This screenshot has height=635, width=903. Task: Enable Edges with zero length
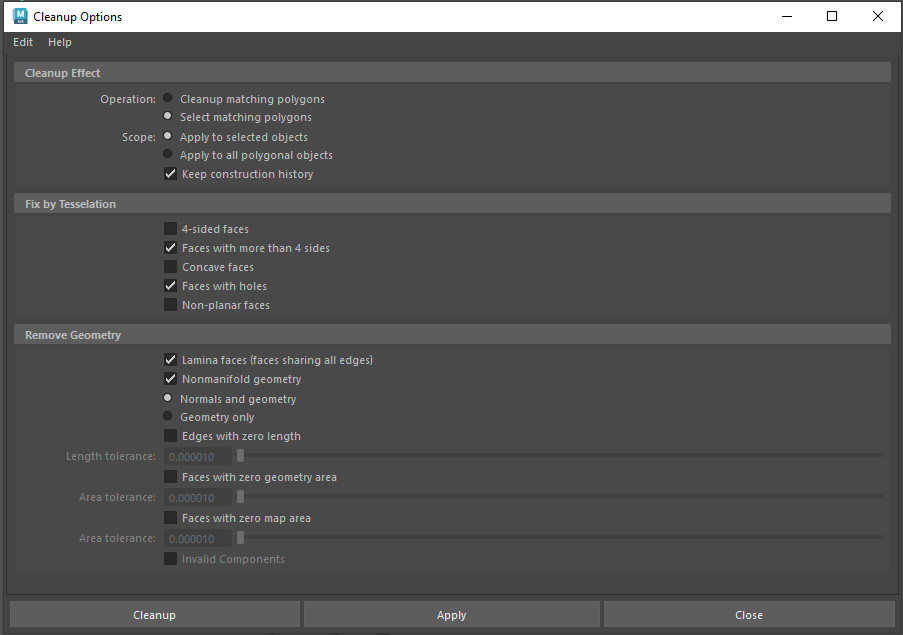pos(170,436)
